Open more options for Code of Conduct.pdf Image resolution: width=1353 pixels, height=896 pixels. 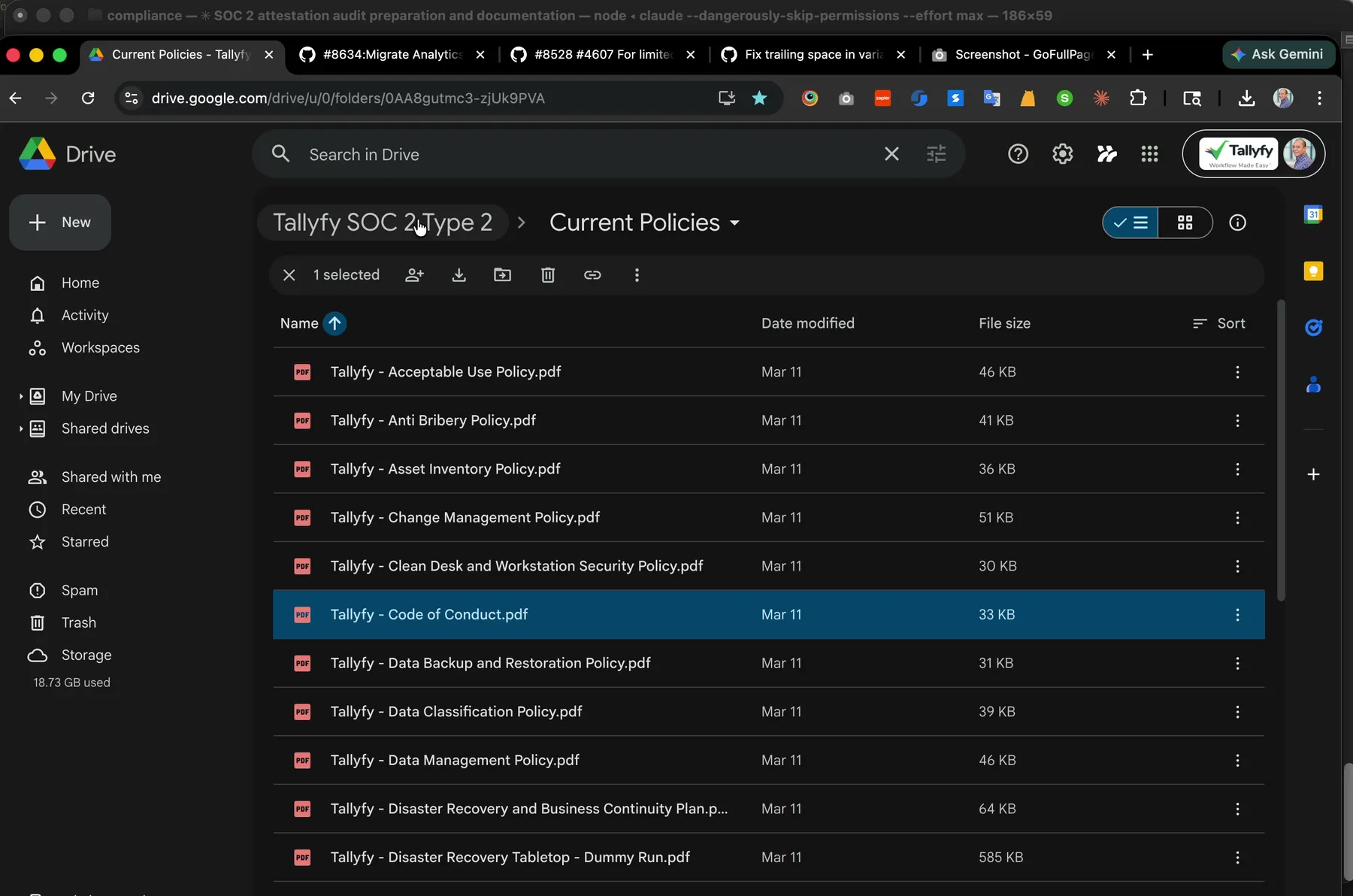click(1237, 615)
